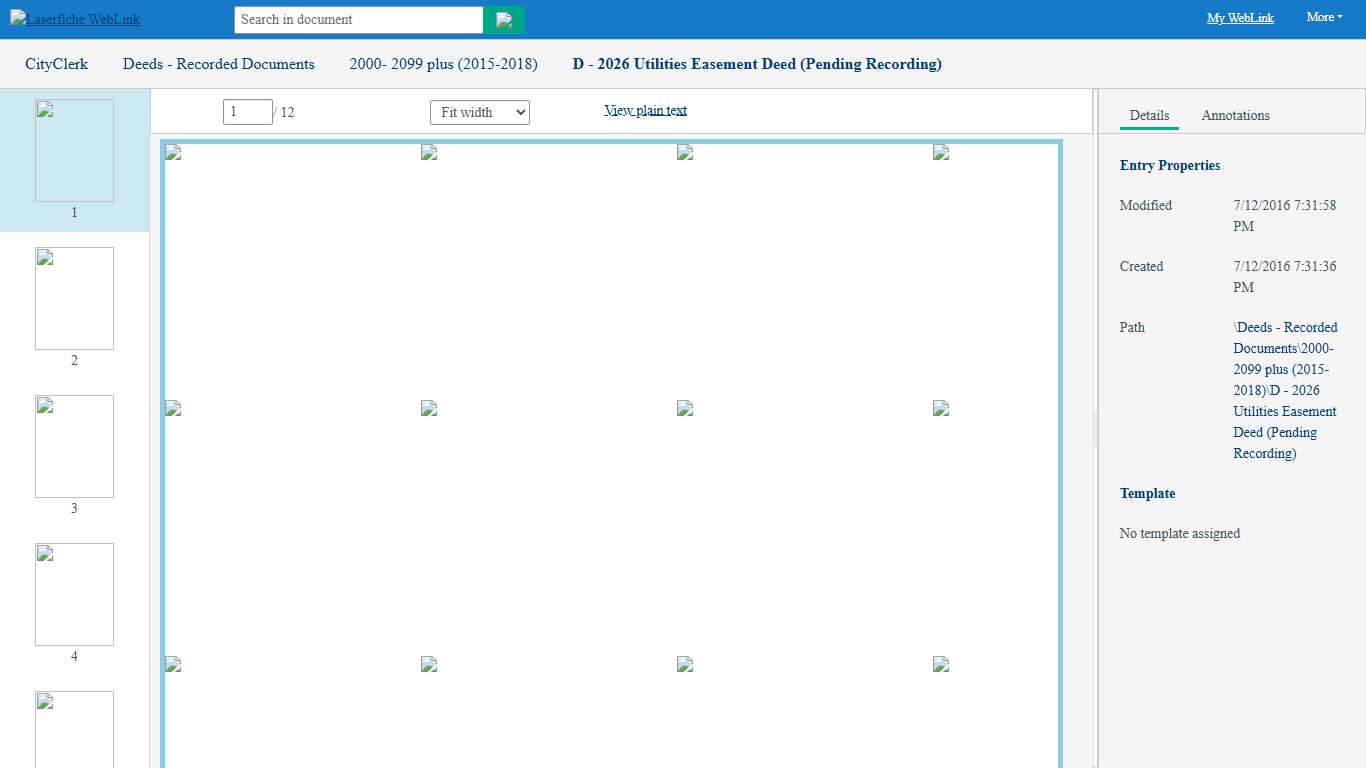Switch to the Details tab
The height and width of the screenshot is (768, 1366).
[x=1149, y=116]
